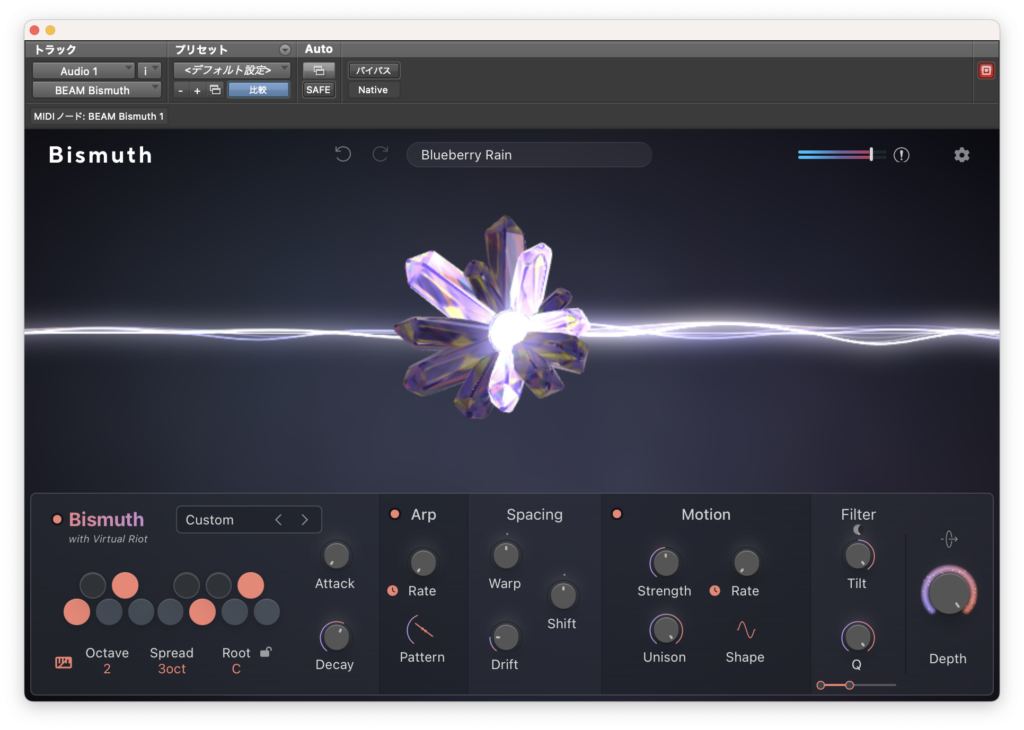
Task: Click the Arp Pattern direction icon
Action: tap(421, 629)
